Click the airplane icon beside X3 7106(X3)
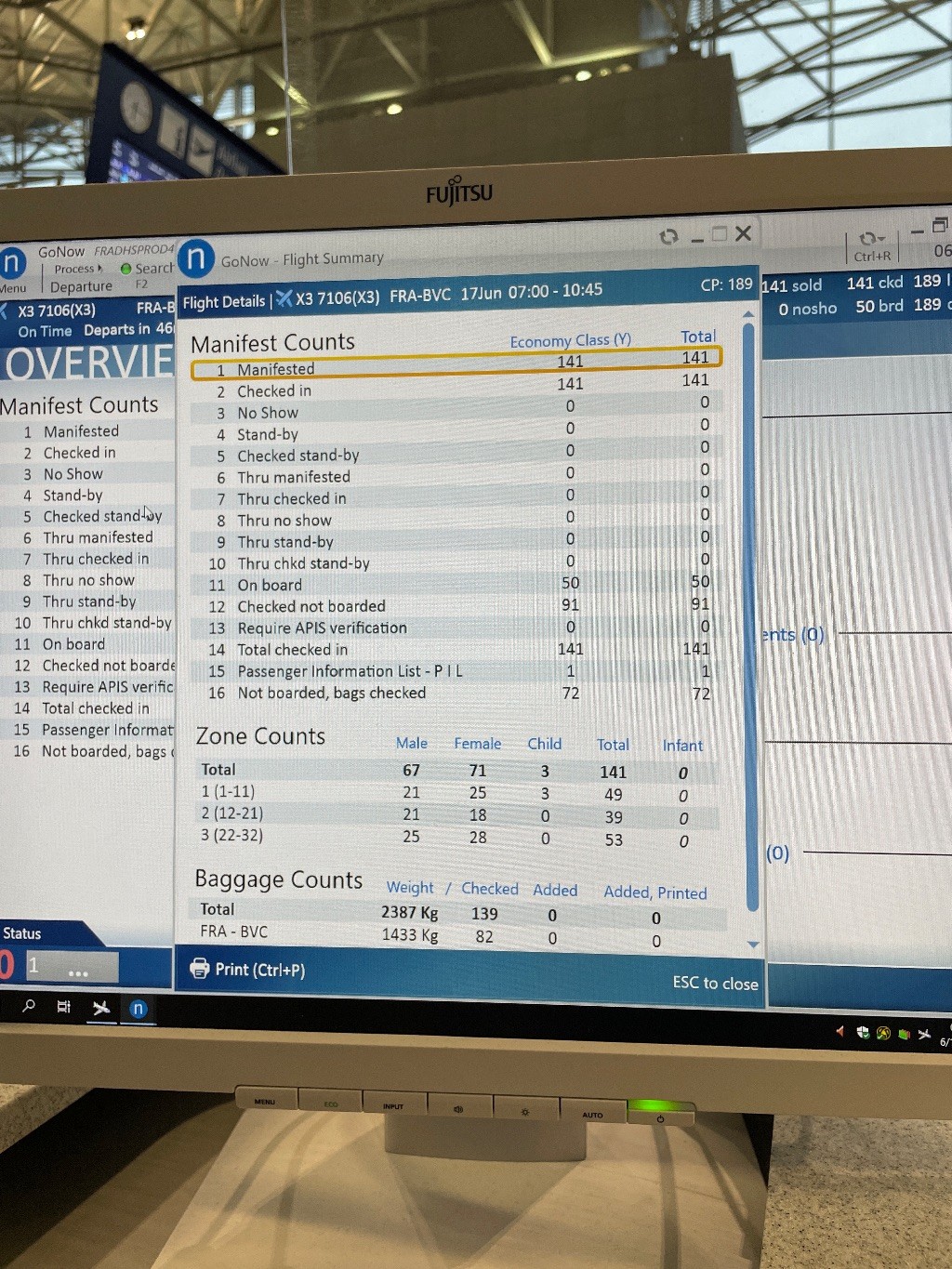The width and height of the screenshot is (952, 1269). coord(284,298)
